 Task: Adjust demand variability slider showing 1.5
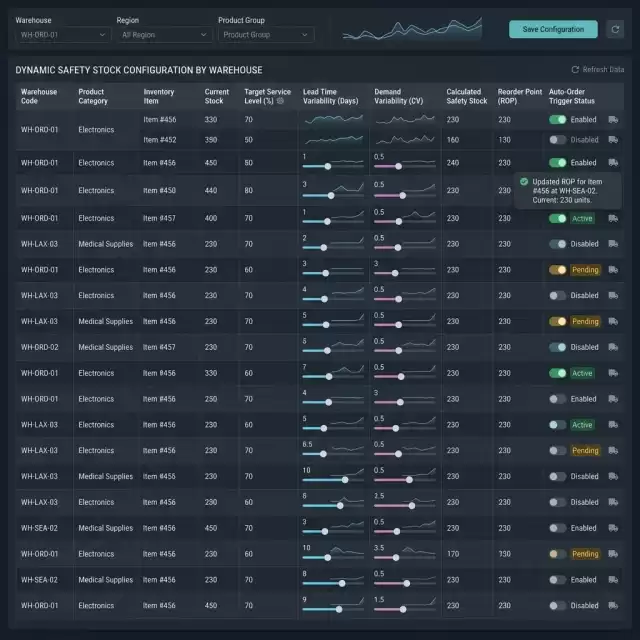(404, 609)
